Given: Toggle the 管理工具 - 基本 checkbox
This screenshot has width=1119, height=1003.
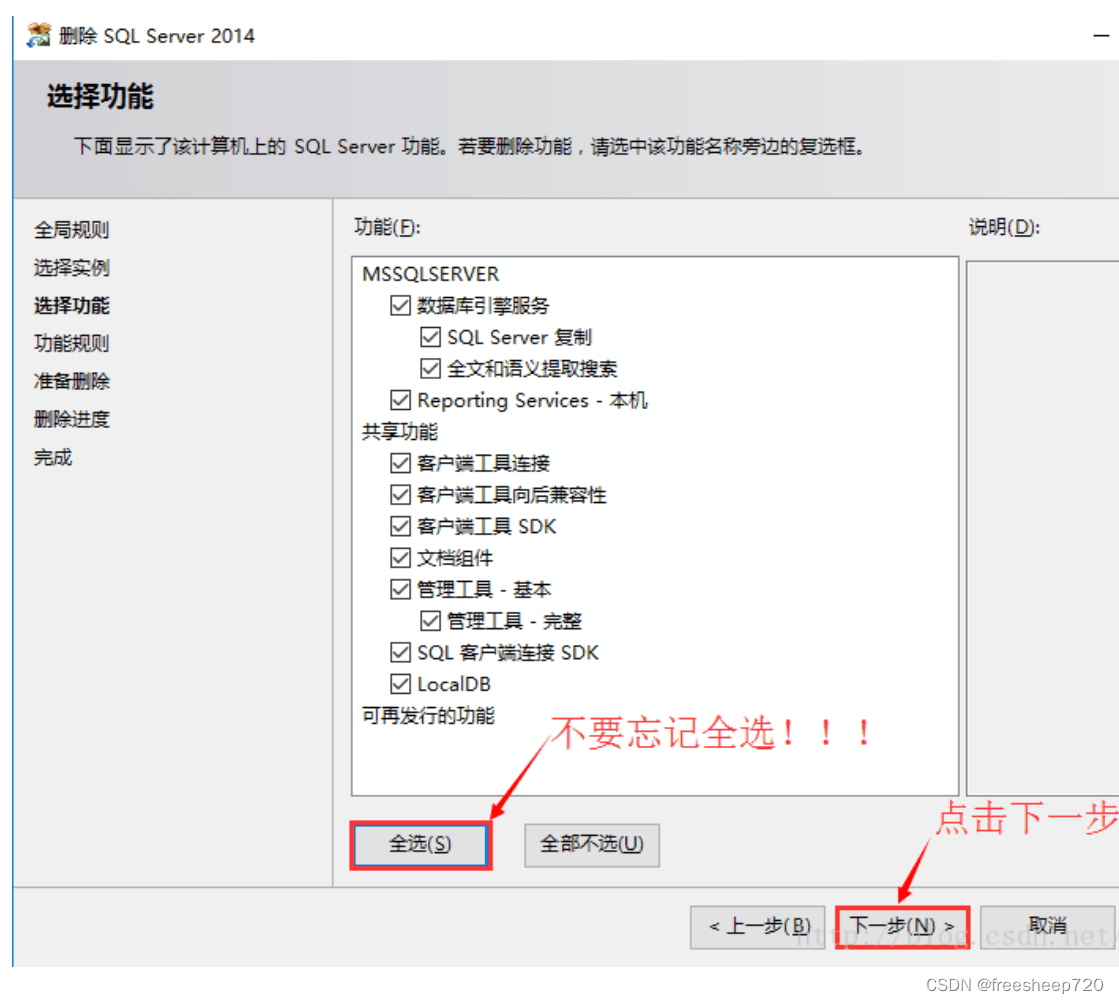Looking at the screenshot, I should (x=400, y=589).
